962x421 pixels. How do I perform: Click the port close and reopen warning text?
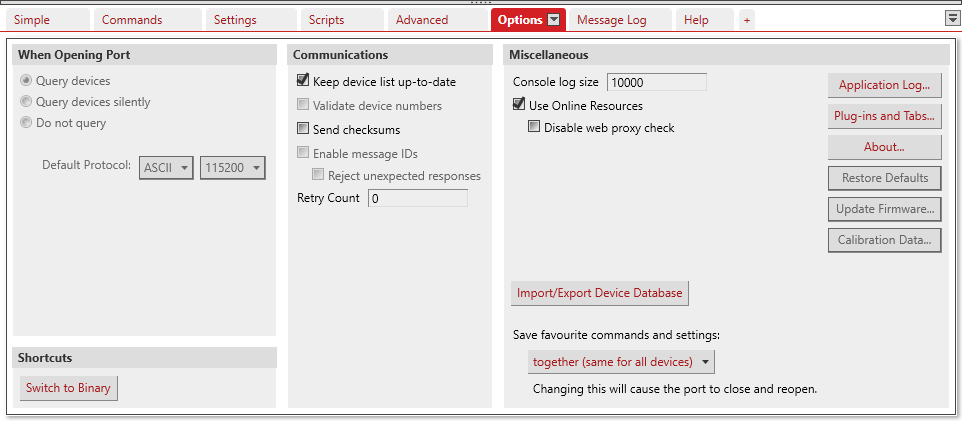(x=675, y=389)
